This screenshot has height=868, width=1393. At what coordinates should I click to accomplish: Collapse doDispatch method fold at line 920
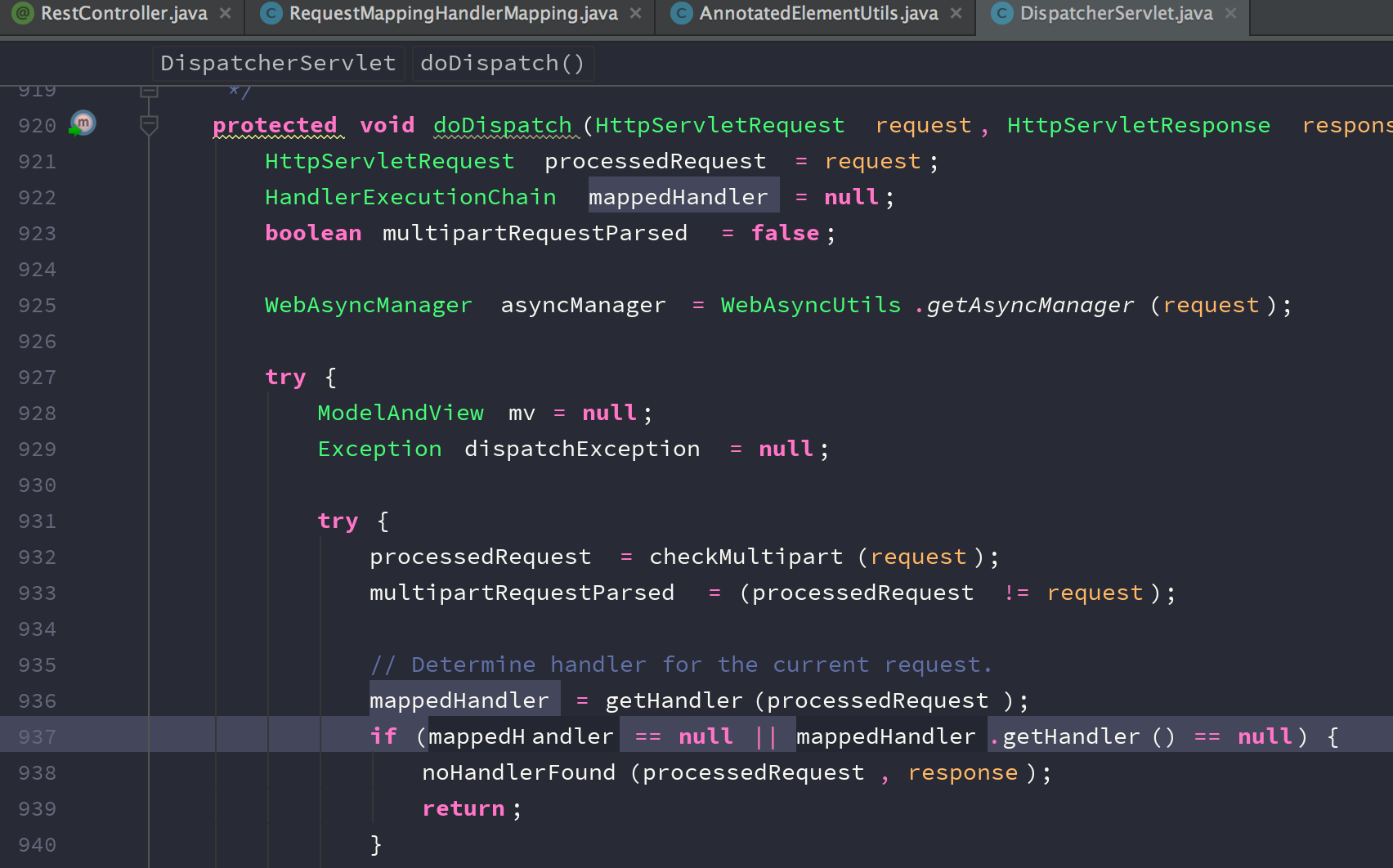(x=149, y=125)
